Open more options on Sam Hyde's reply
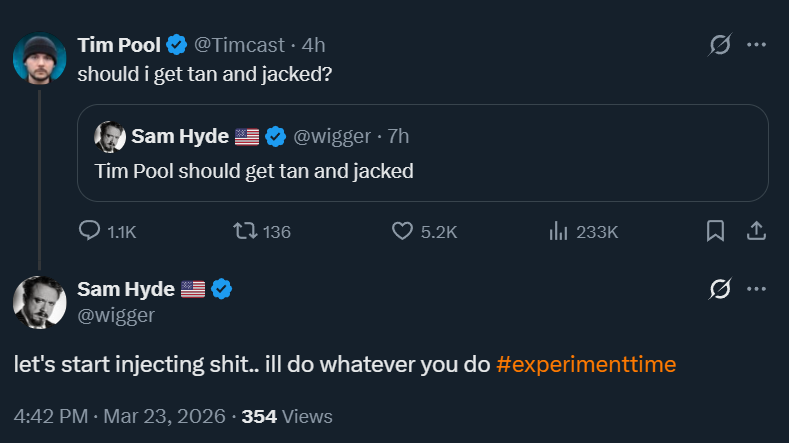 click(757, 289)
